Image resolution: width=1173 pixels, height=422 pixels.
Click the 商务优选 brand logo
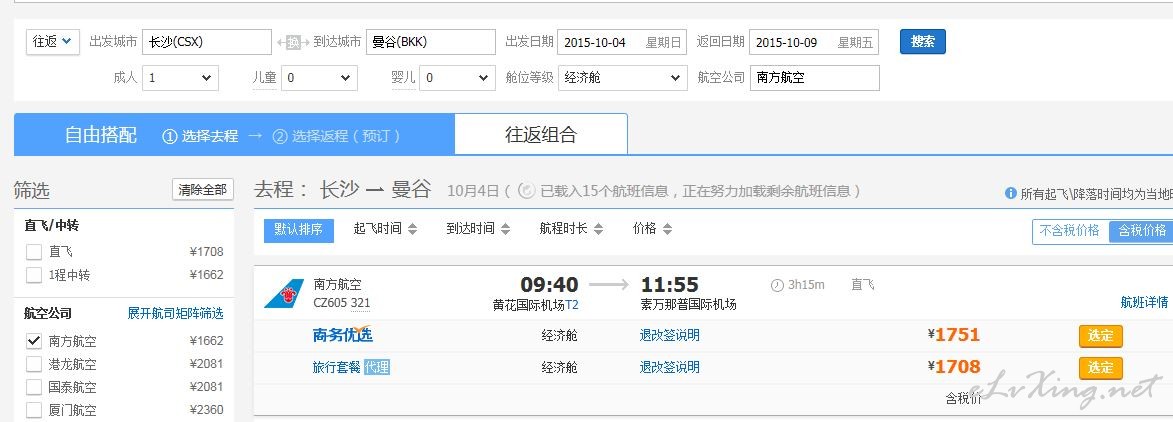pyautogui.click(x=343, y=334)
